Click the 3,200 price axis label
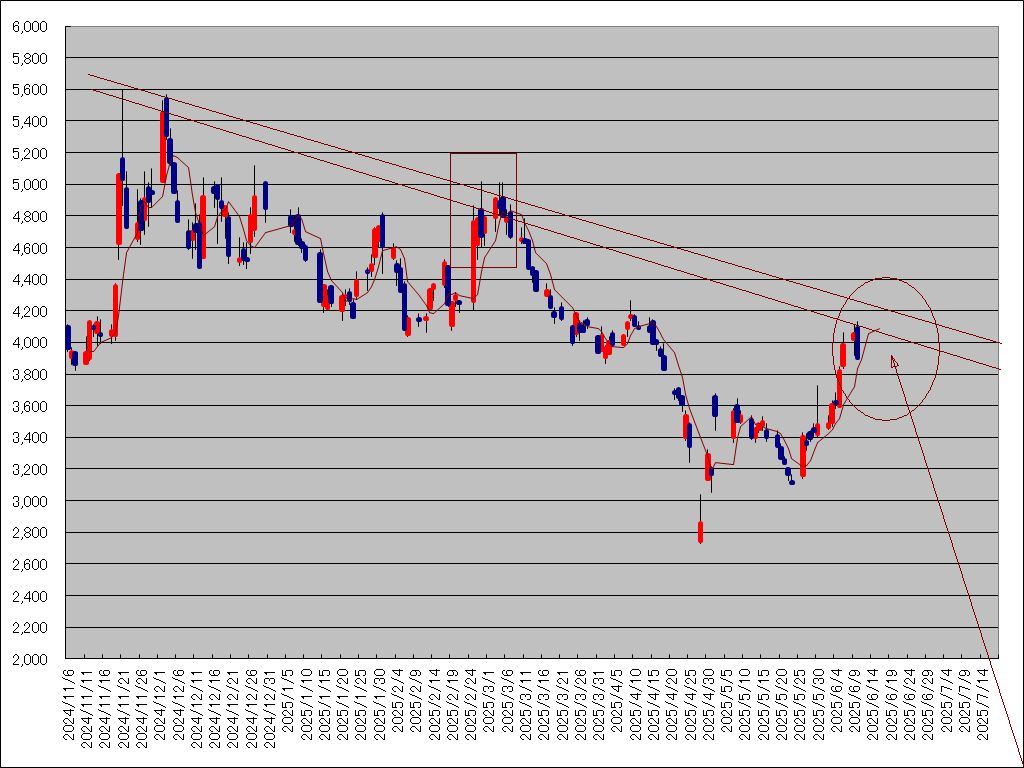The height and width of the screenshot is (768, 1024). [30, 470]
